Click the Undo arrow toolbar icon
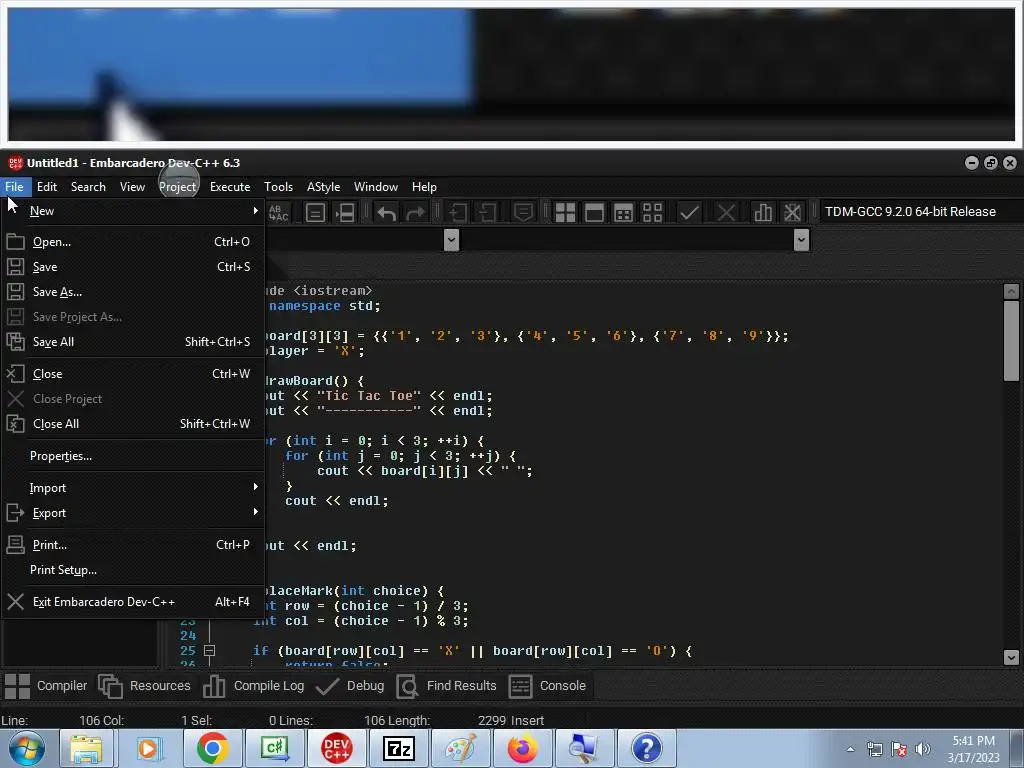The width and height of the screenshot is (1024, 768). click(x=387, y=212)
